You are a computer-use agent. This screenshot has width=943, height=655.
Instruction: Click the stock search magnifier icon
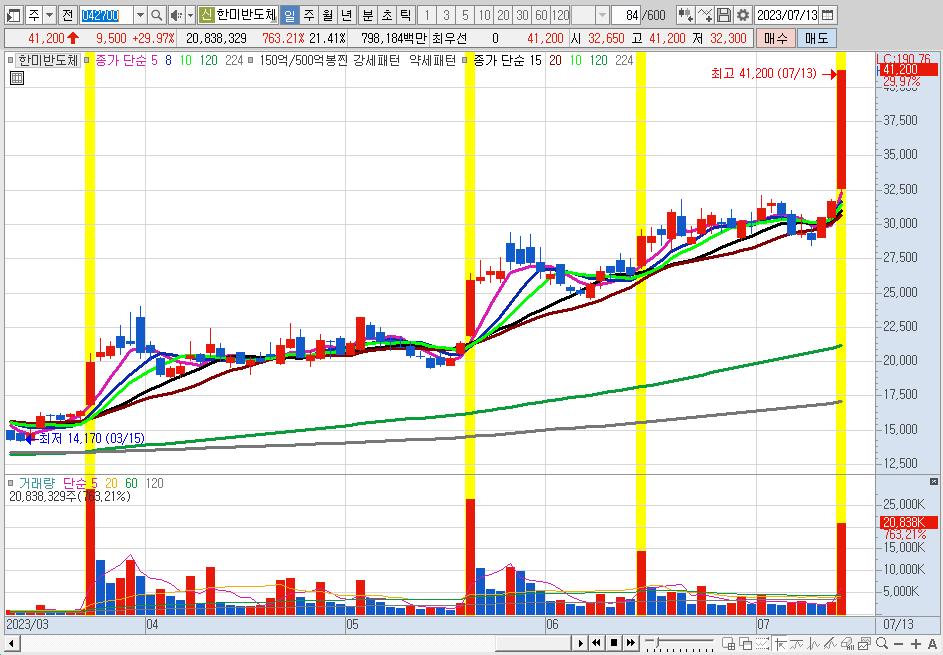156,15
